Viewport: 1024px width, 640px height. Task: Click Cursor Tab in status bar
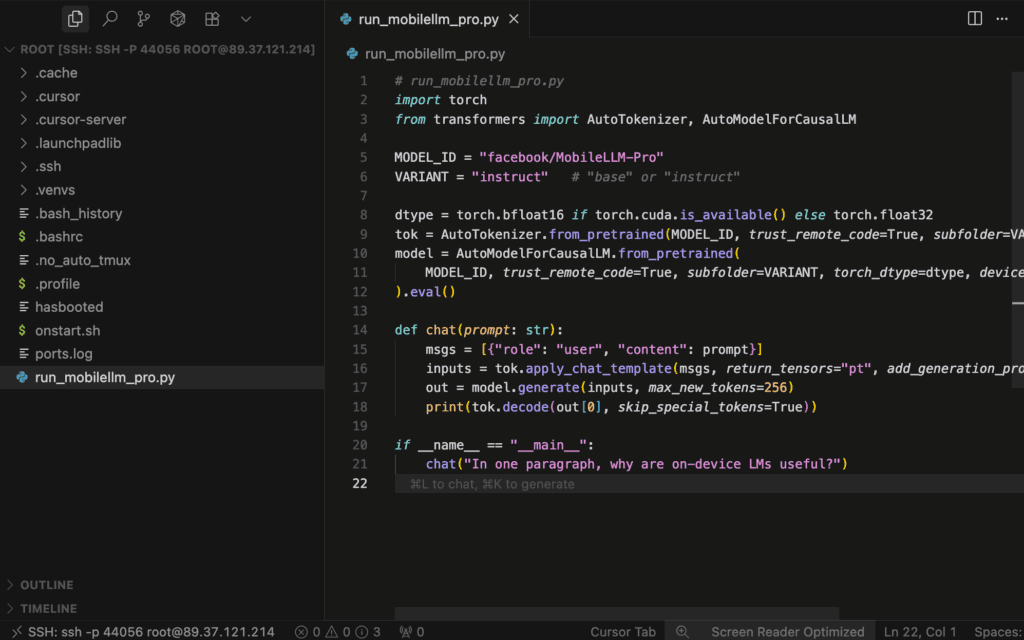point(623,632)
